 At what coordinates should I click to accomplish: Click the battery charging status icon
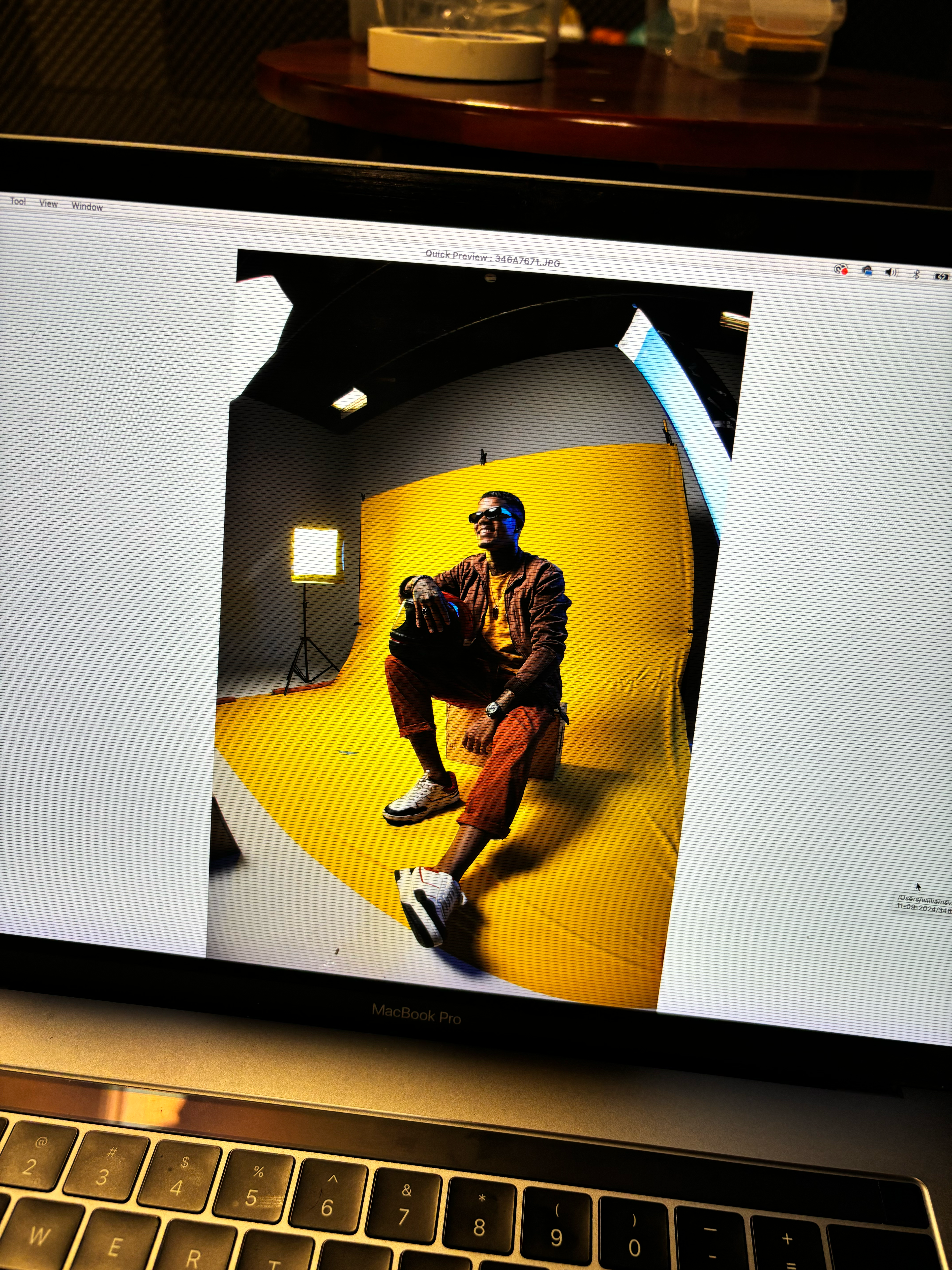click(x=941, y=276)
